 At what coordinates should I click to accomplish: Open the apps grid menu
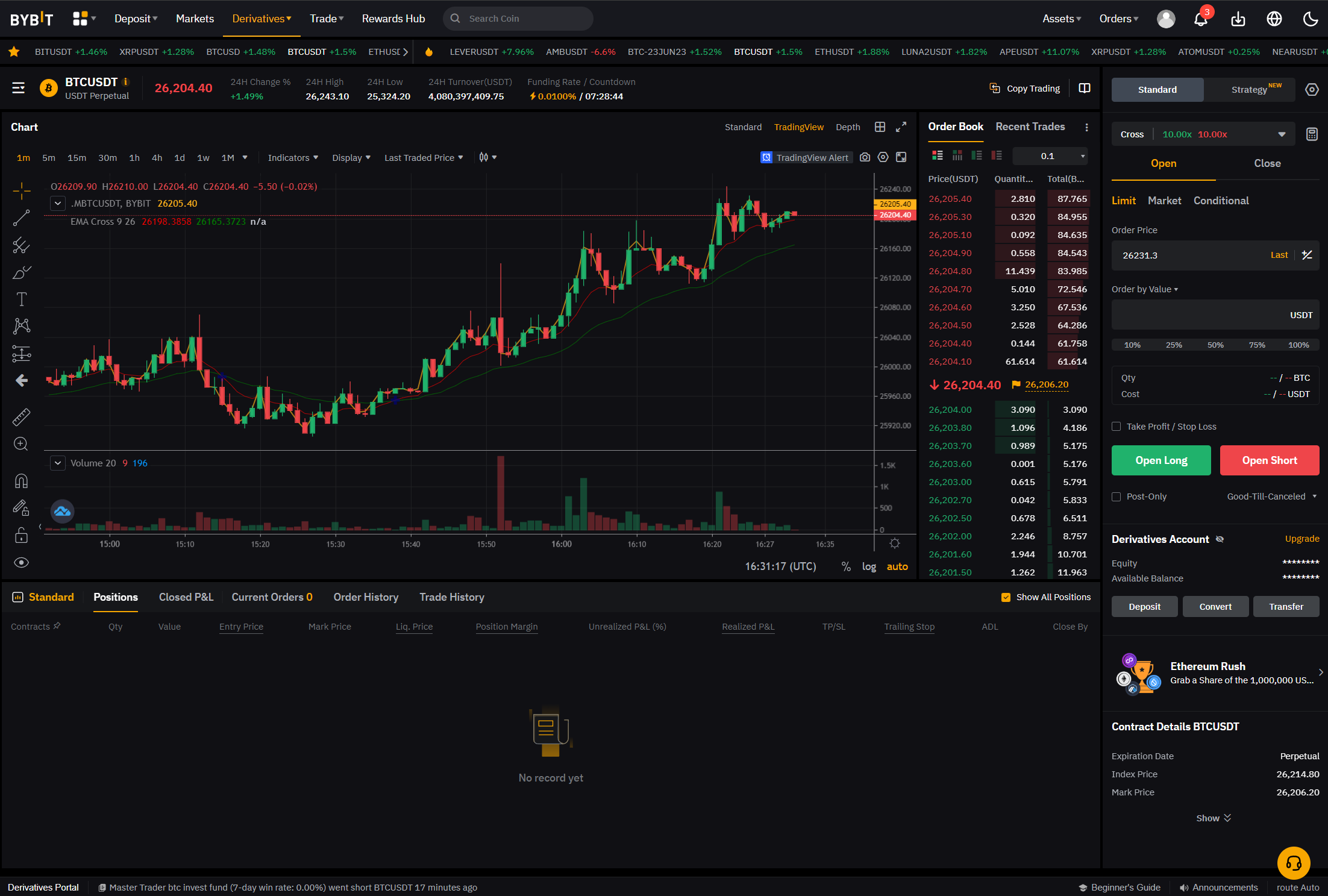pyautogui.click(x=84, y=19)
